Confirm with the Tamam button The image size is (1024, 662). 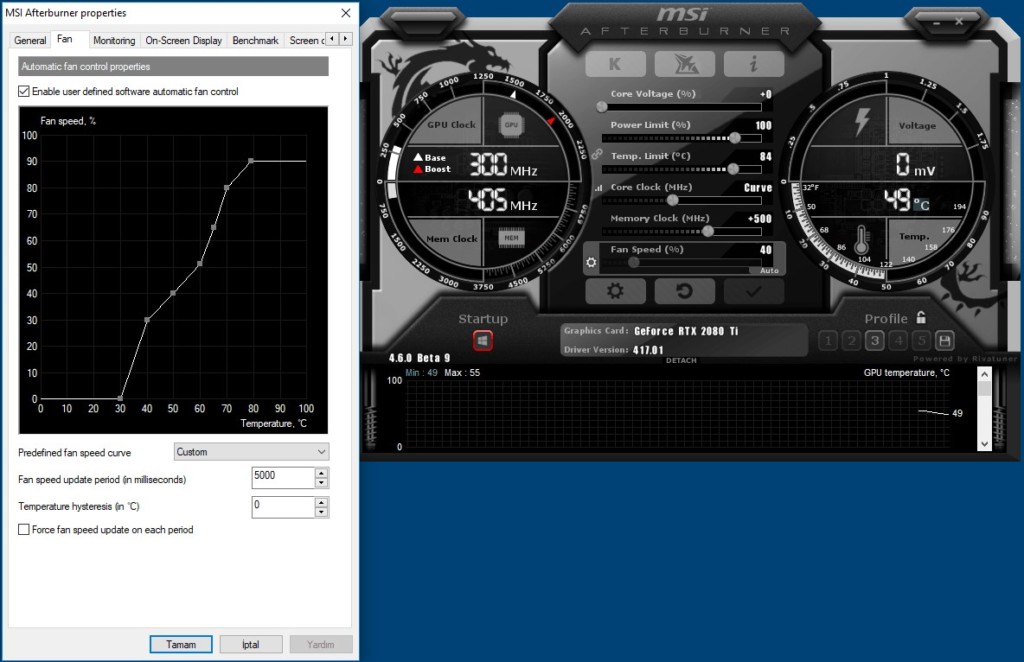point(181,644)
